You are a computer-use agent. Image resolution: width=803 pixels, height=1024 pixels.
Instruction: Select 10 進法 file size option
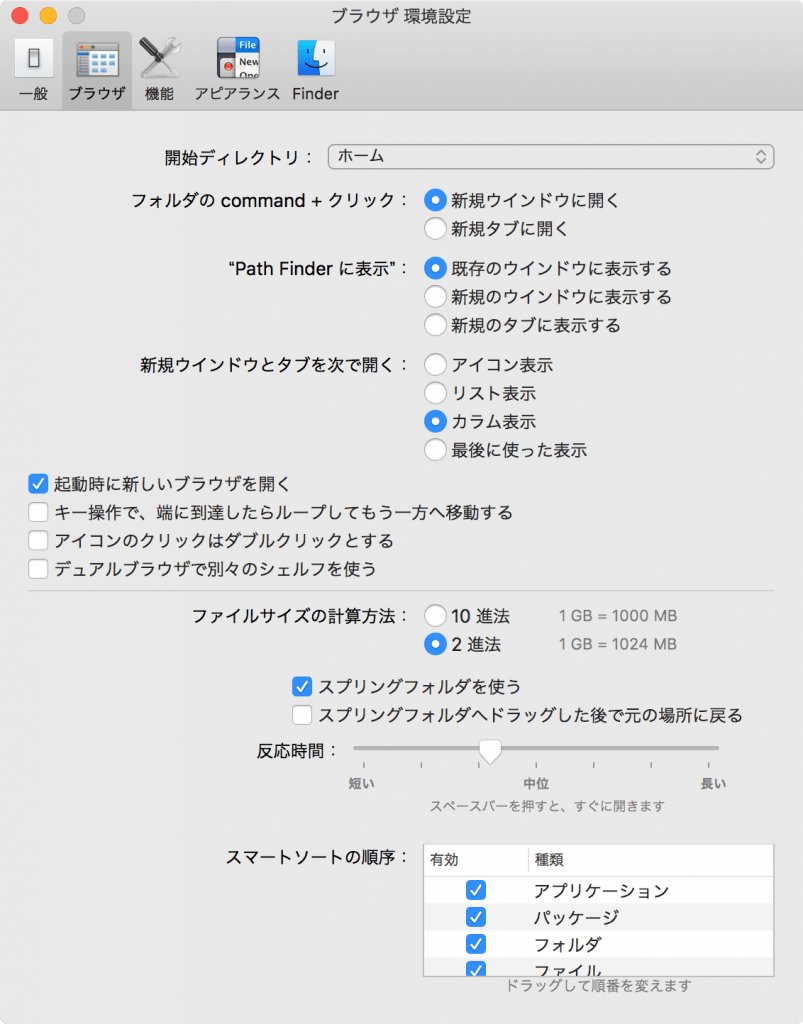click(435, 615)
